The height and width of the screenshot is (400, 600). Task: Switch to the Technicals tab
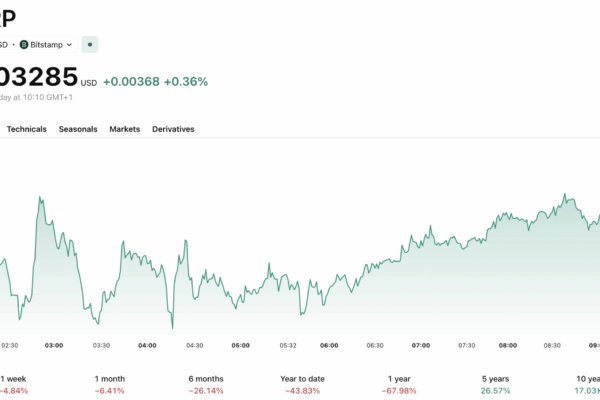(x=27, y=129)
